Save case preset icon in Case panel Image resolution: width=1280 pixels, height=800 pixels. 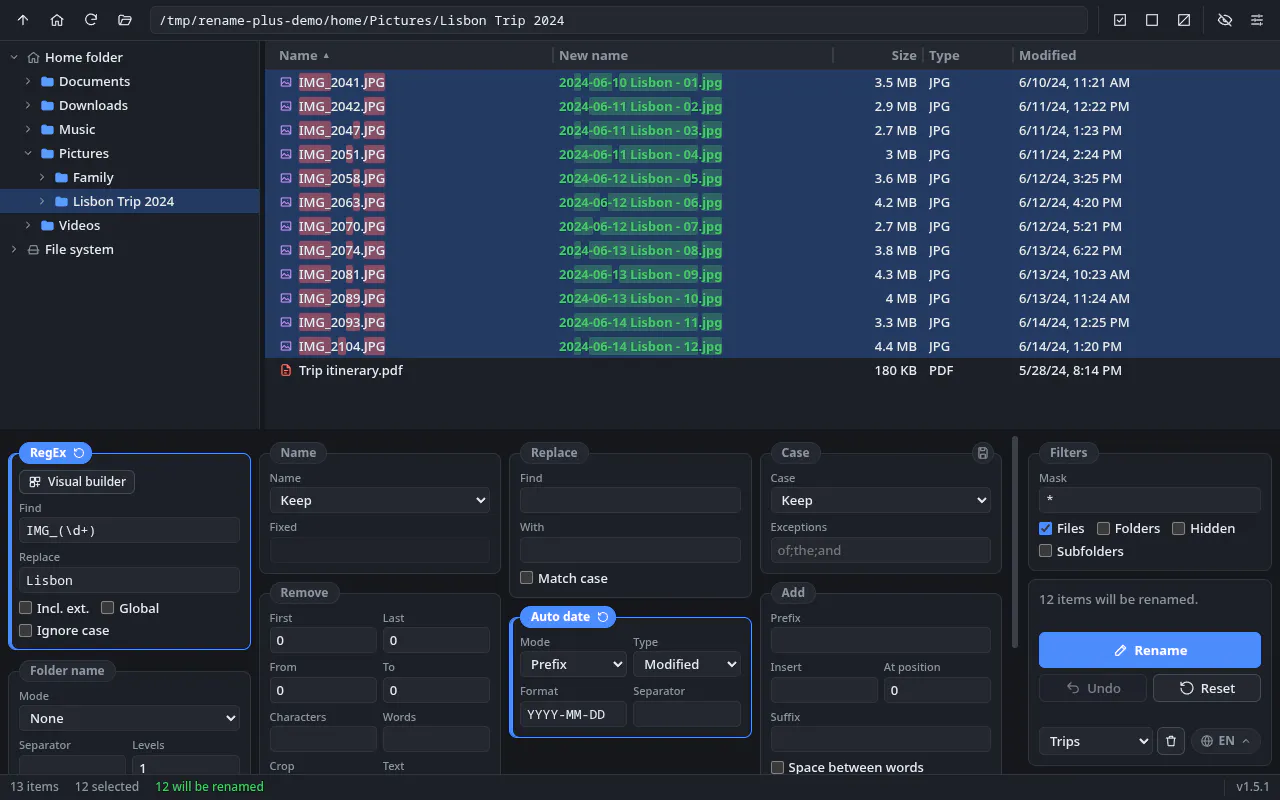(983, 453)
